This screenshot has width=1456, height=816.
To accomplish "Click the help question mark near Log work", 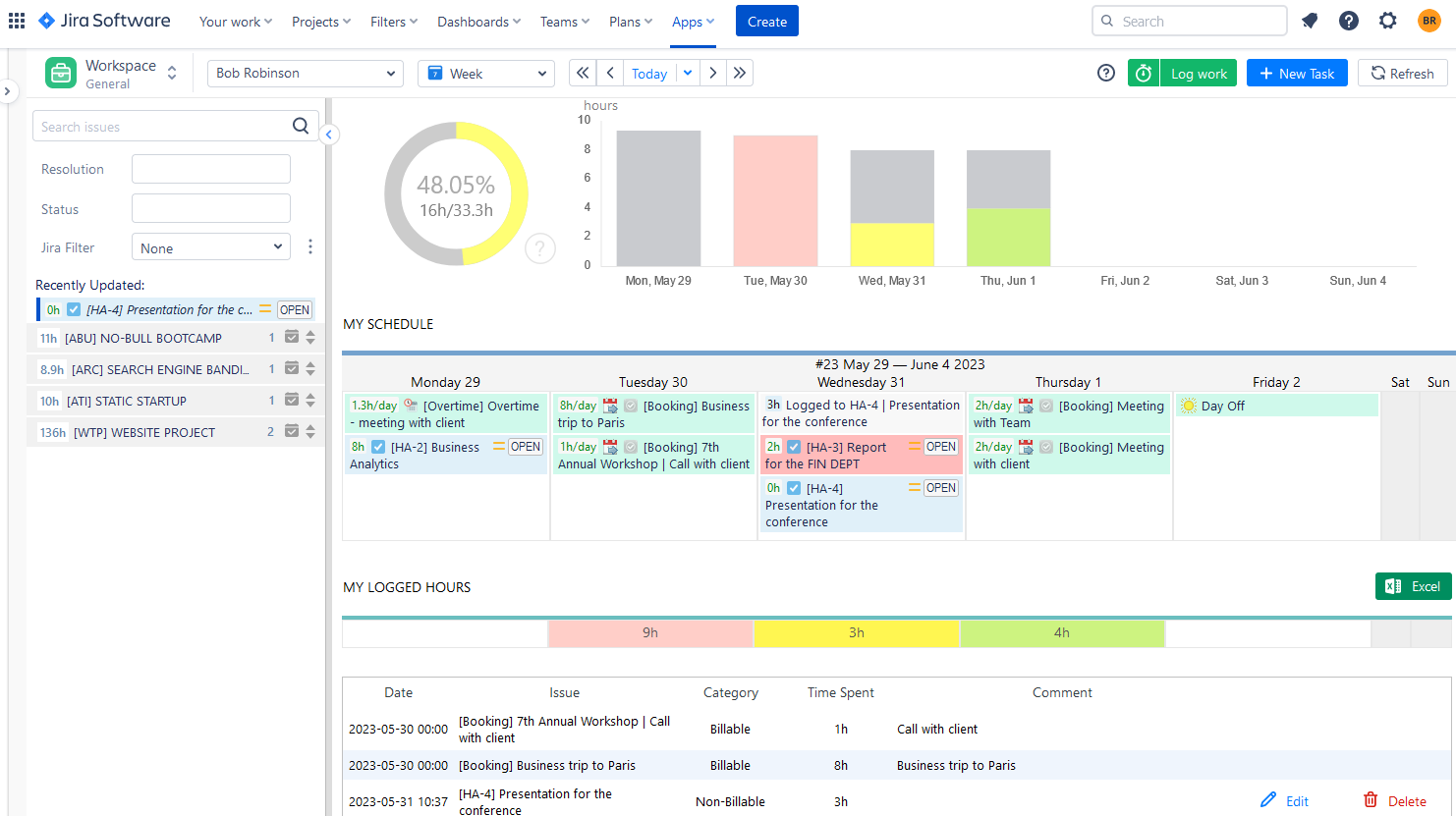I will point(1105,73).
